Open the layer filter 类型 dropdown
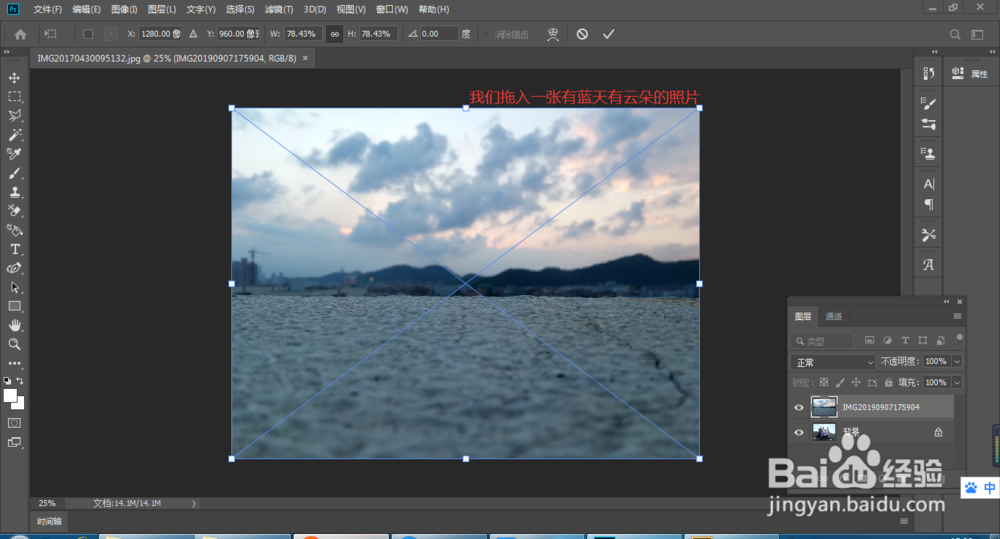The width and height of the screenshot is (1000, 539). coord(822,341)
